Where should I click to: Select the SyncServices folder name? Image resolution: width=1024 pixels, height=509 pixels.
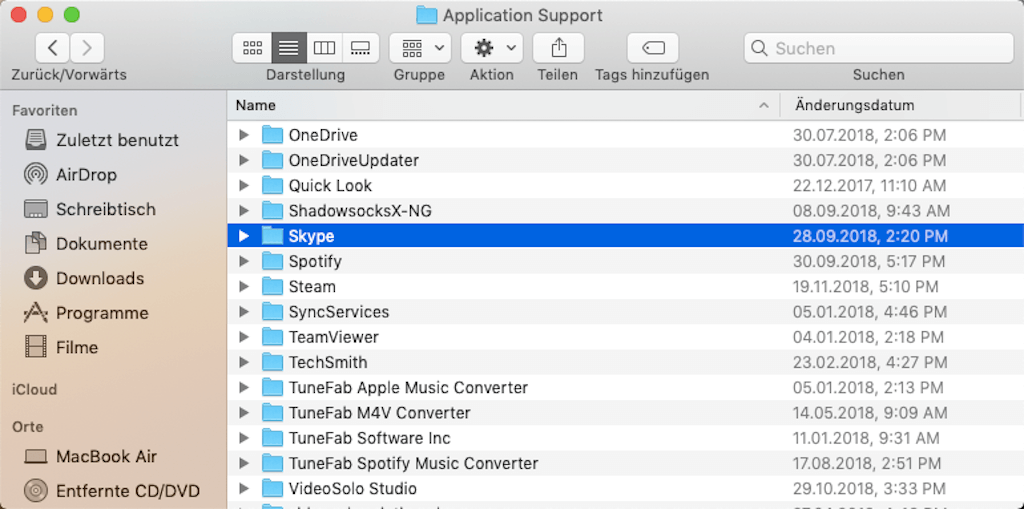click(339, 312)
